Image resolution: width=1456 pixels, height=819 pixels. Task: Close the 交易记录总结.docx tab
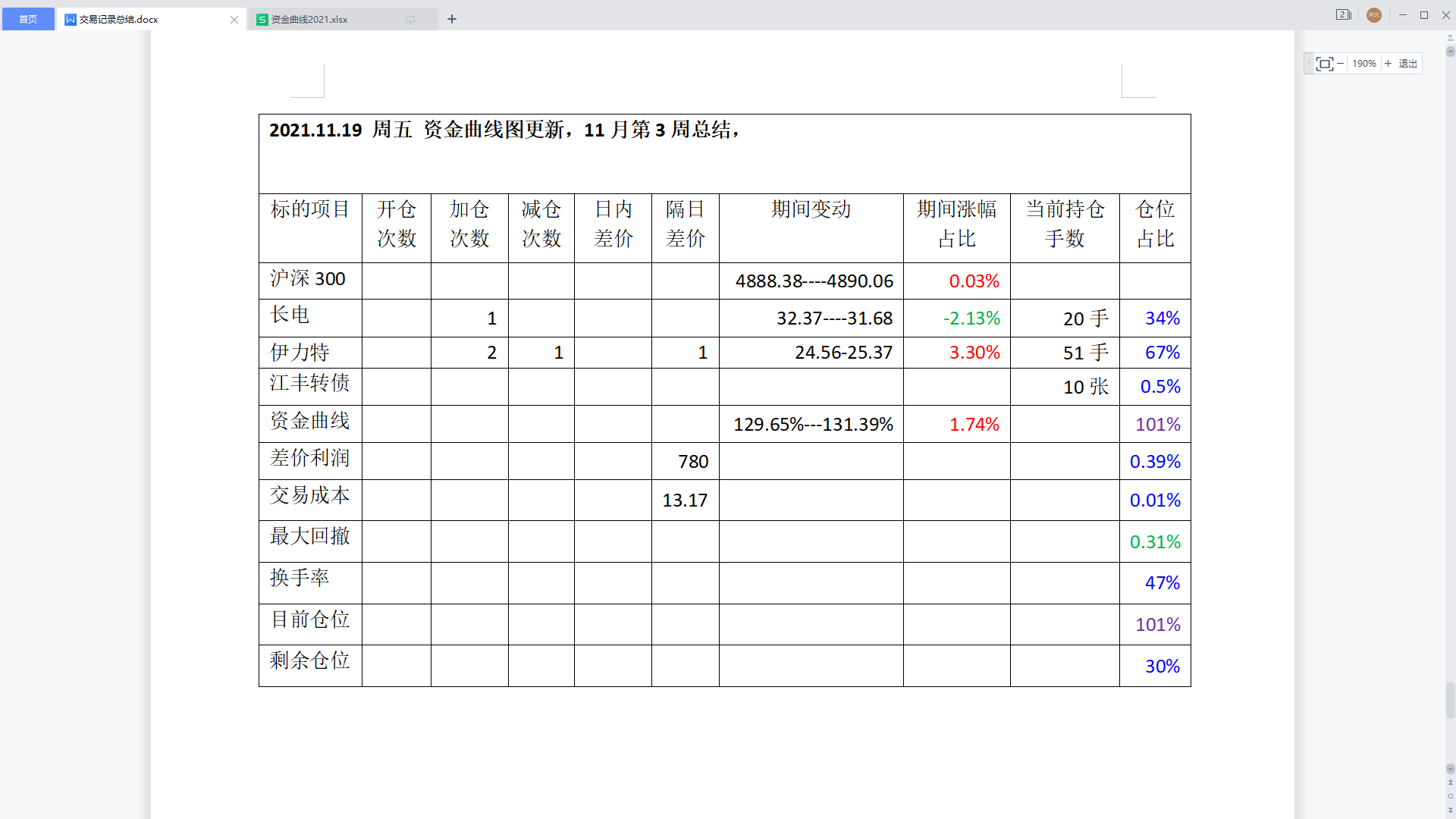click(234, 20)
